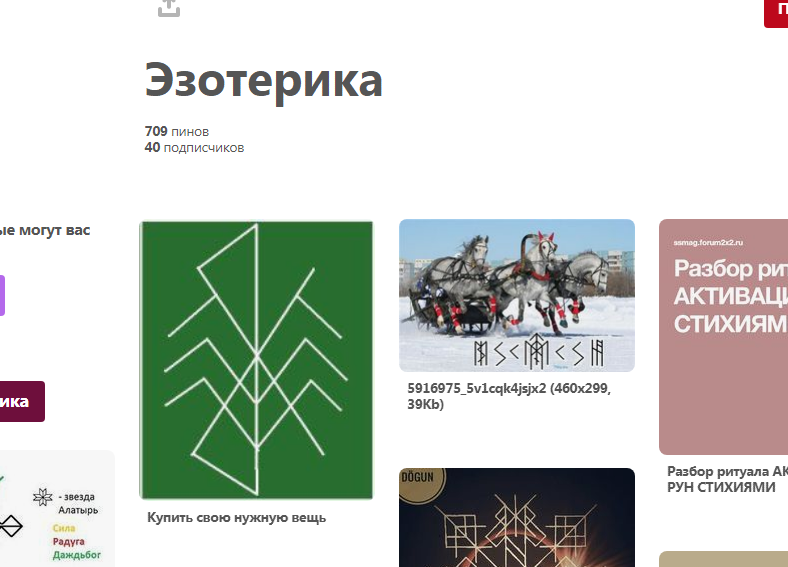This screenshot has height=567, width=788.
Task: Open the beige pin at the bottom right
Action: coord(723,559)
